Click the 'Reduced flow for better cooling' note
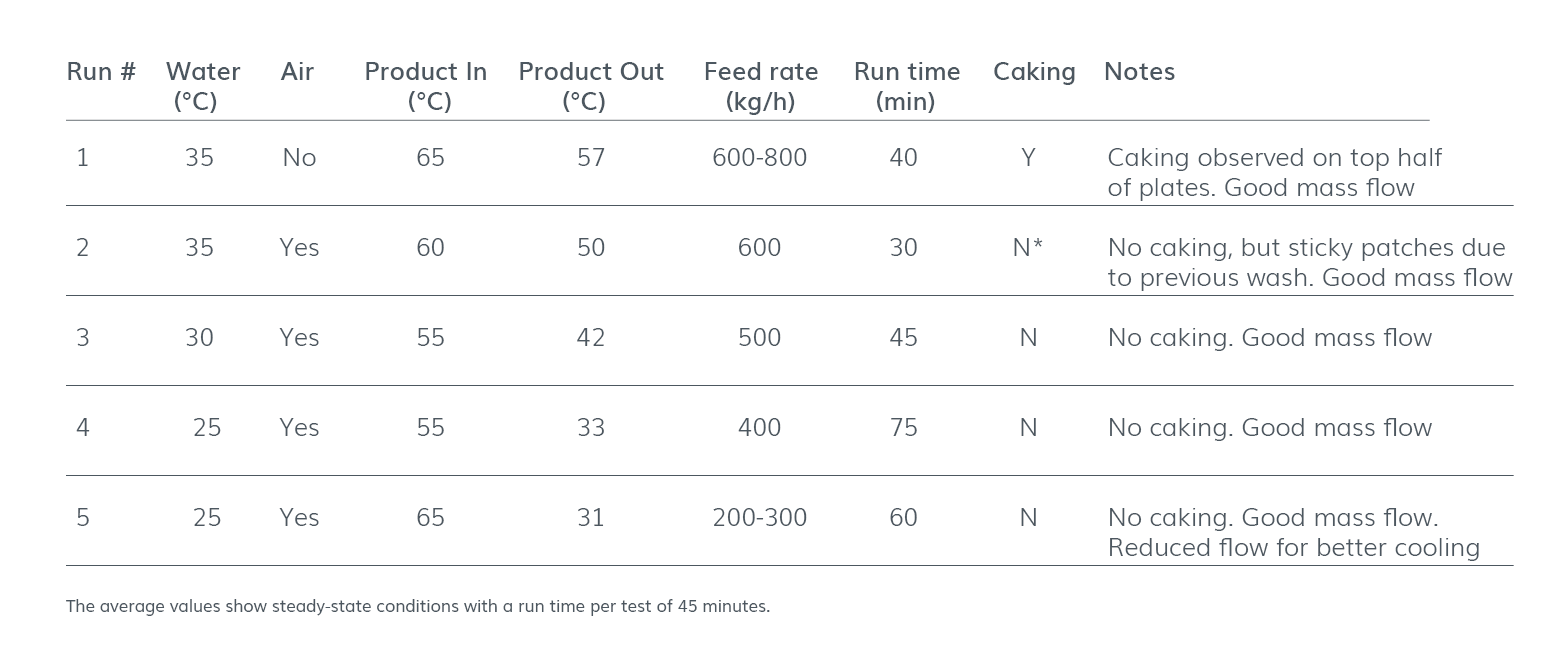 pos(1292,548)
